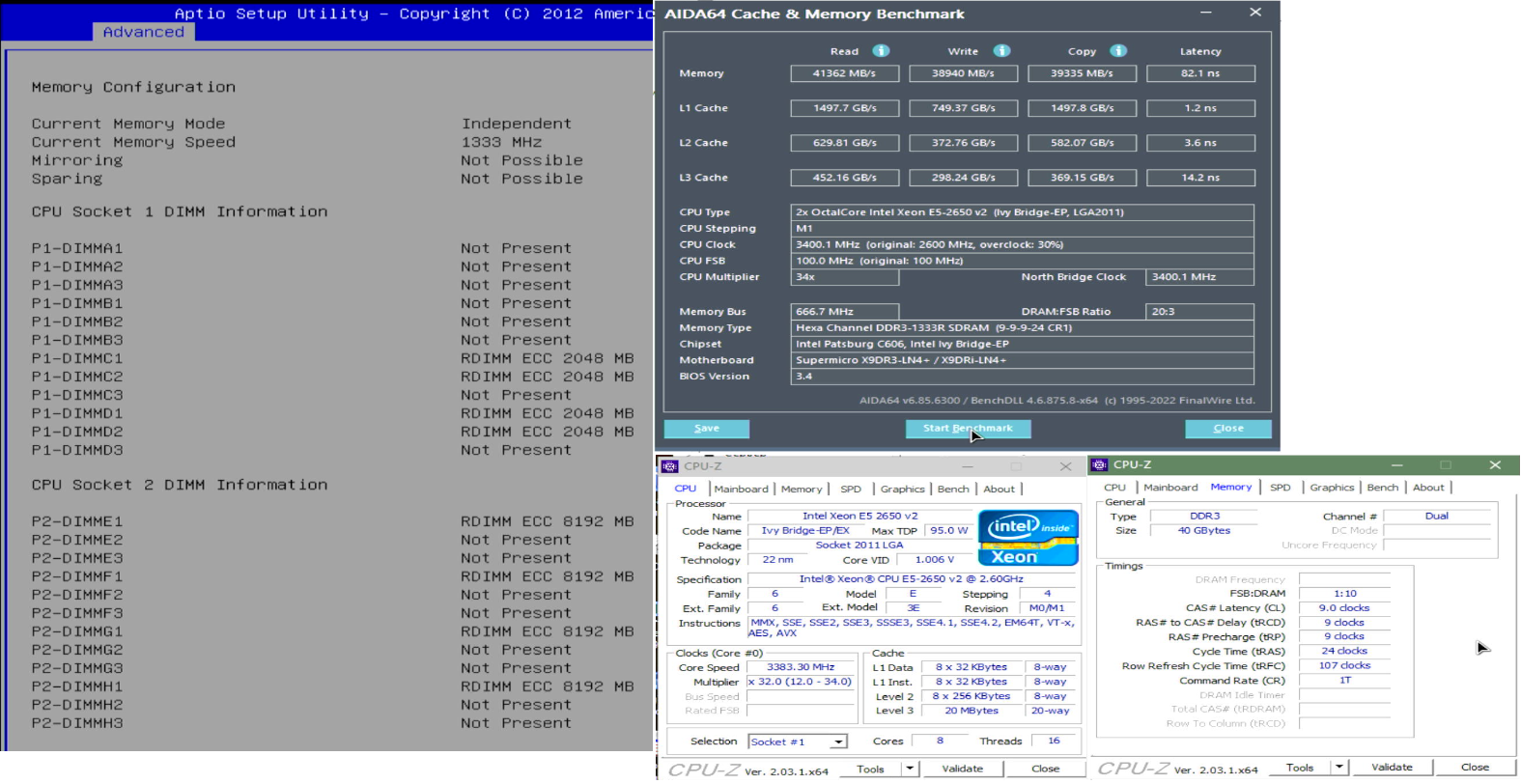Click the info icon beside Read
Viewport: 1521px width, 784px height.
(x=881, y=51)
